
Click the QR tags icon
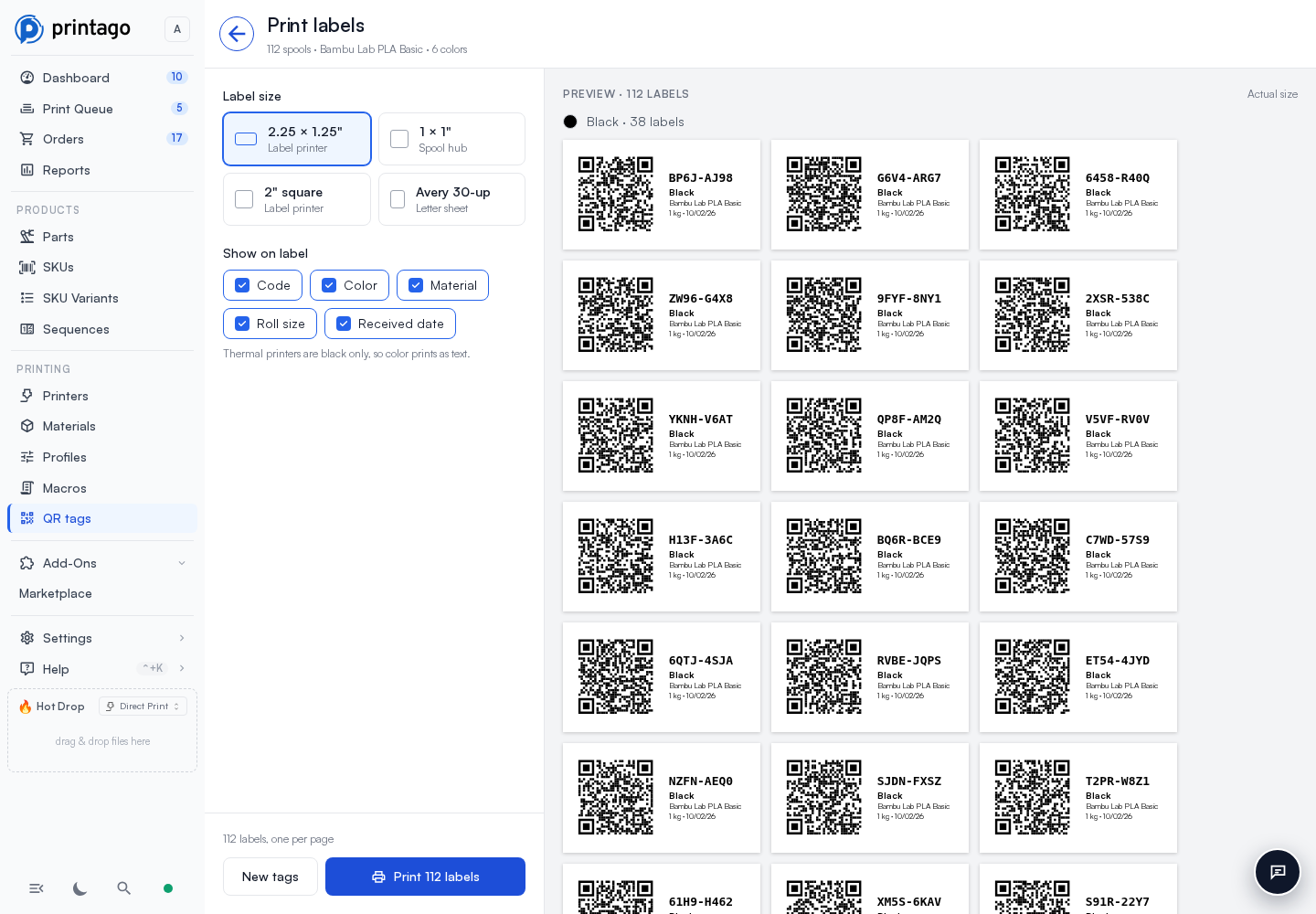[27, 518]
